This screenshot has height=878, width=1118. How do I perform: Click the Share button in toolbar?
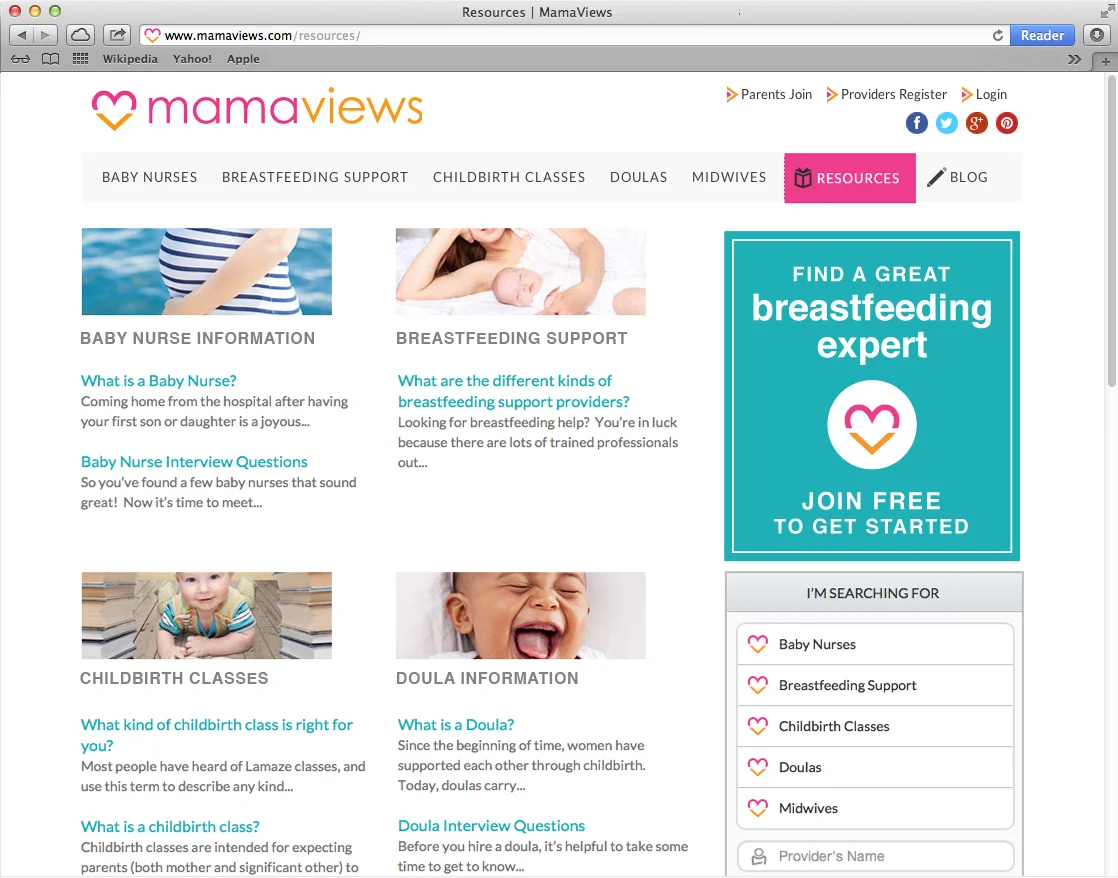(118, 35)
